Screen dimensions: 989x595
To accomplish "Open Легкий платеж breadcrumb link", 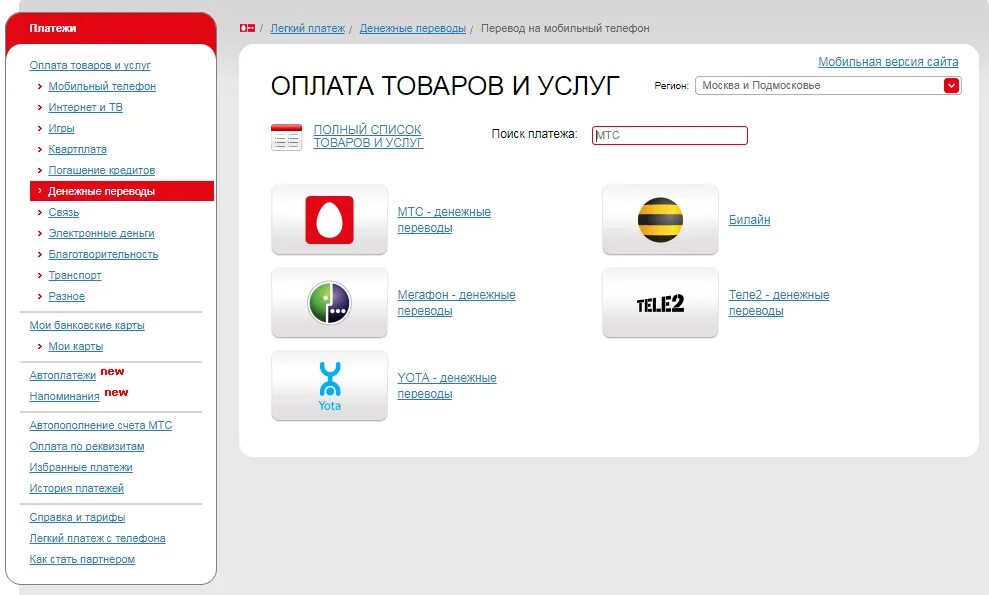I will point(308,28).
